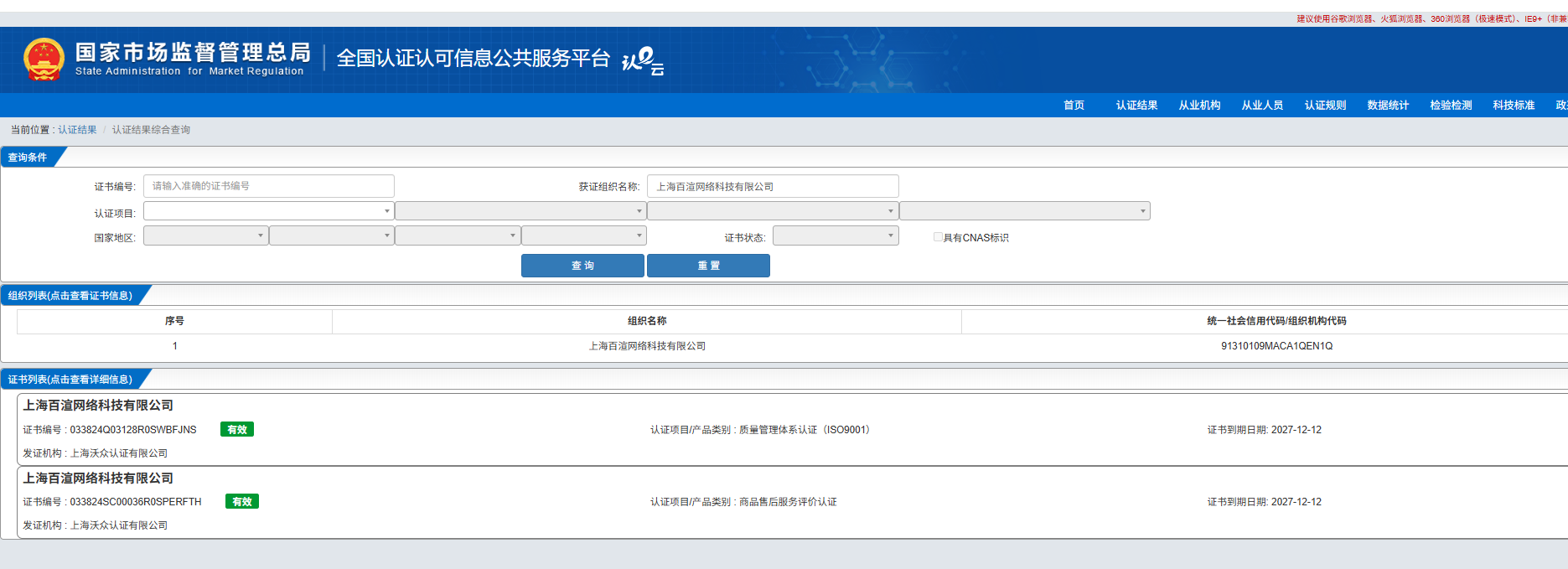Open the first 国家地区 dropdown
1568x569 pixels.
tap(205, 236)
